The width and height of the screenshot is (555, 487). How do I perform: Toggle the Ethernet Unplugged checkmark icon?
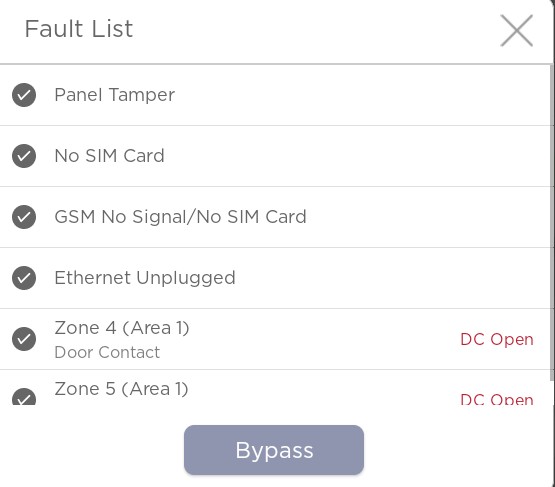[24, 278]
